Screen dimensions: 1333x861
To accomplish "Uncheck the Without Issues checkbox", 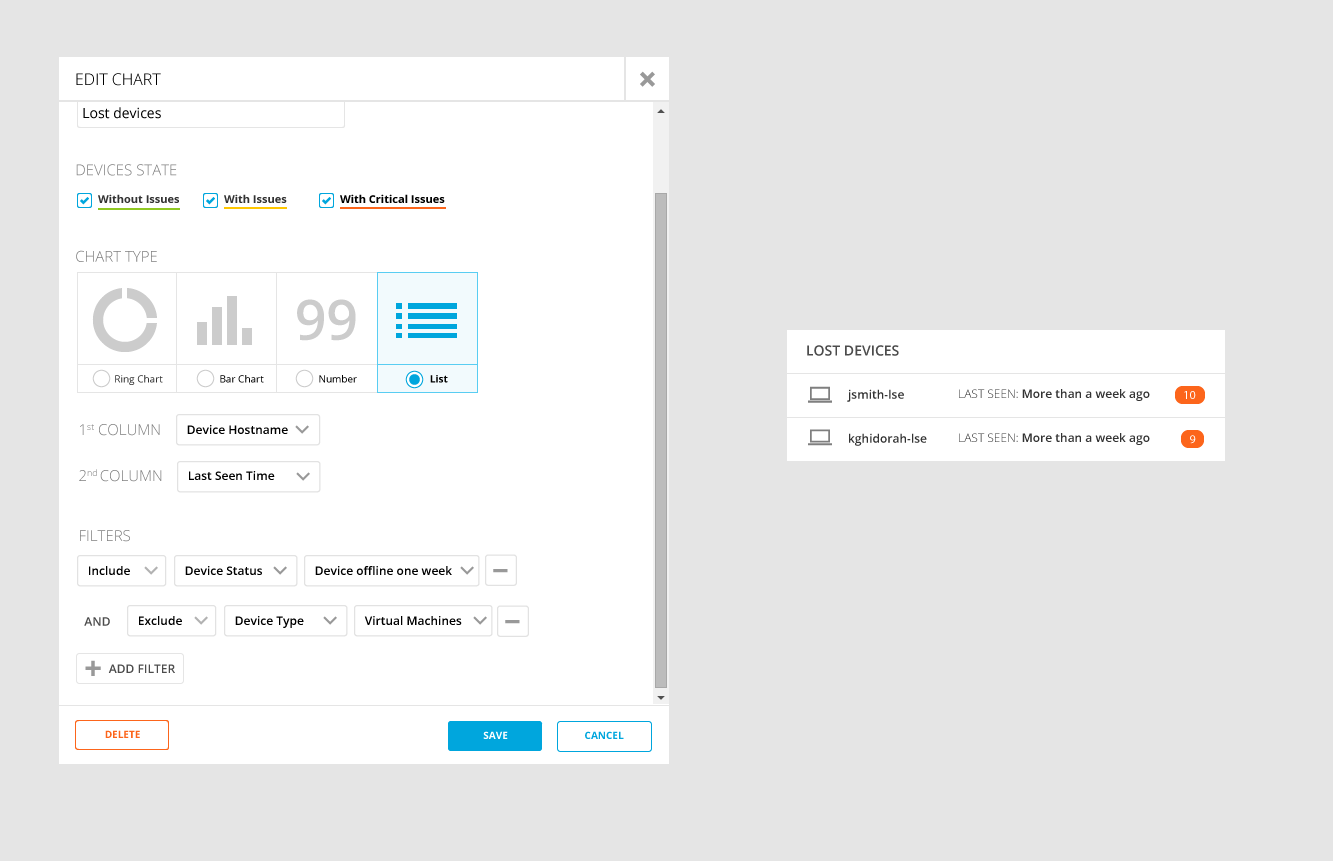I will (x=85, y=200).
